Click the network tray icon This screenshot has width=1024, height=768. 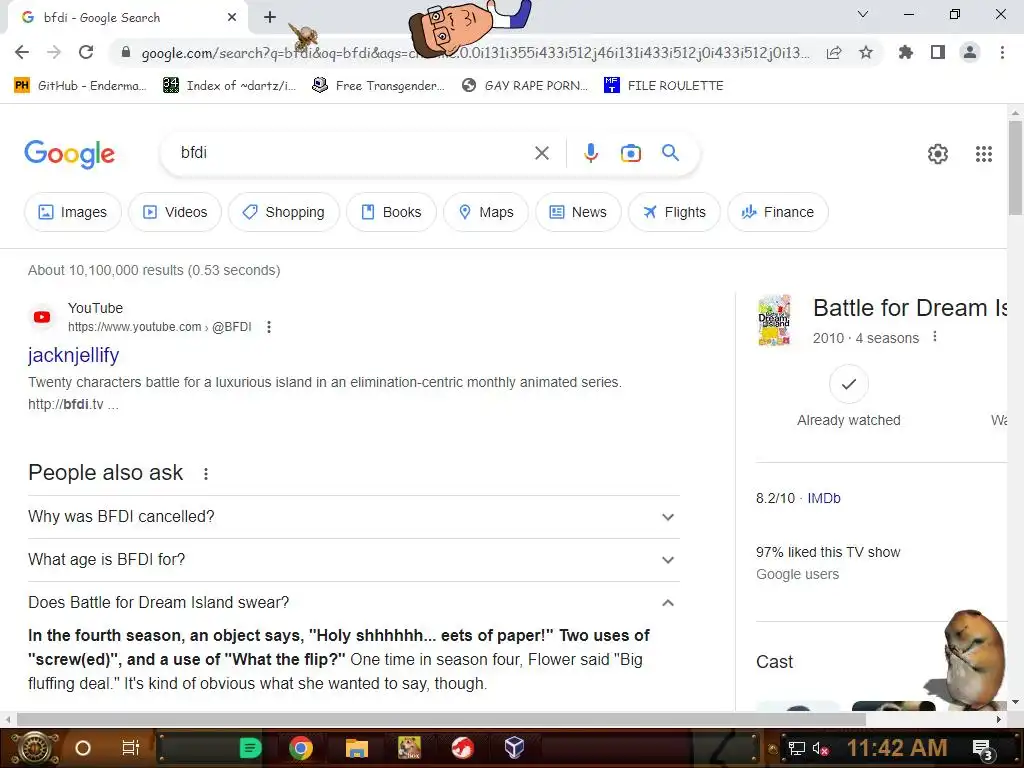[x=796, y=748]
